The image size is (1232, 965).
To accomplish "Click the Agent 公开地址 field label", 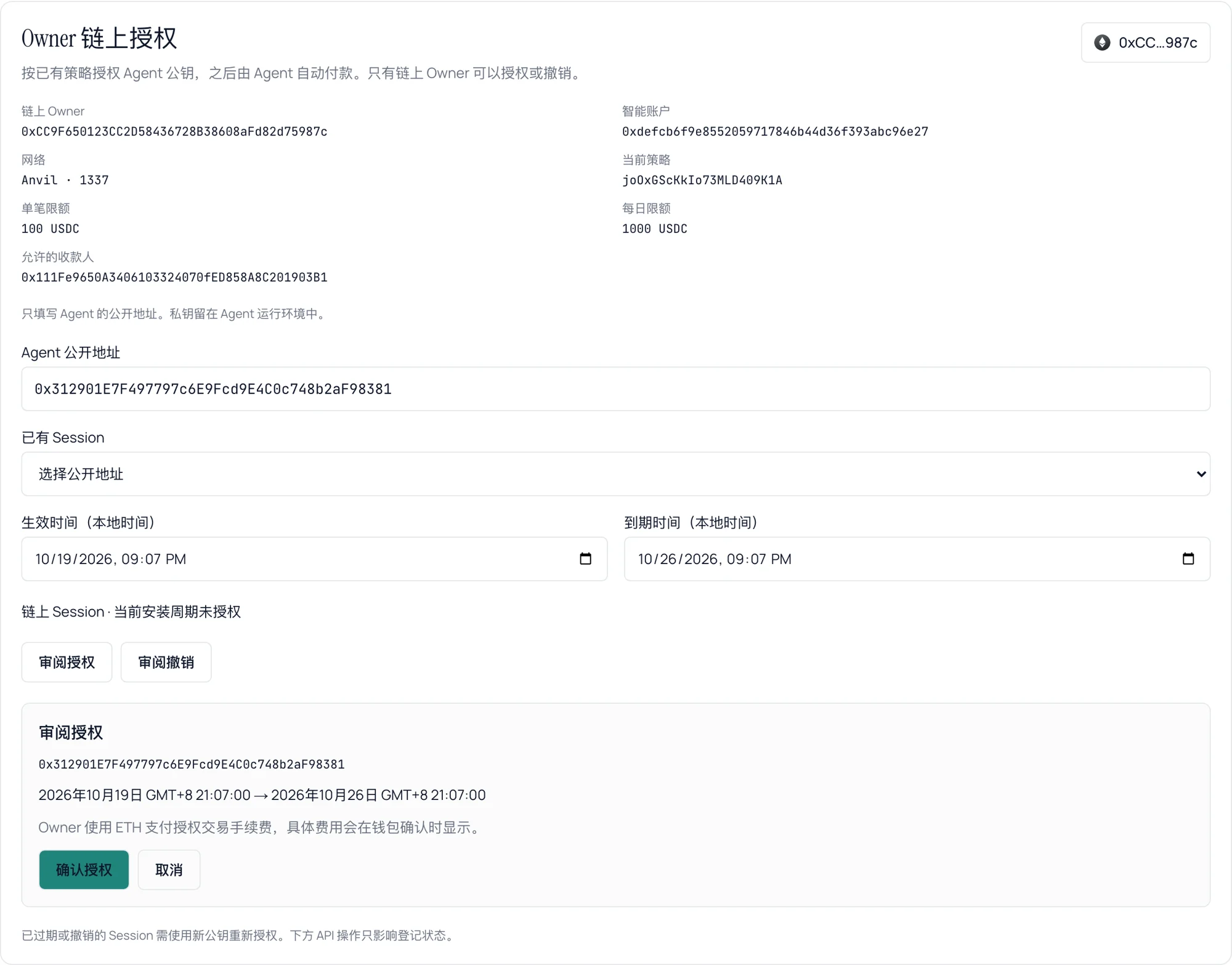I will (71, 352).
